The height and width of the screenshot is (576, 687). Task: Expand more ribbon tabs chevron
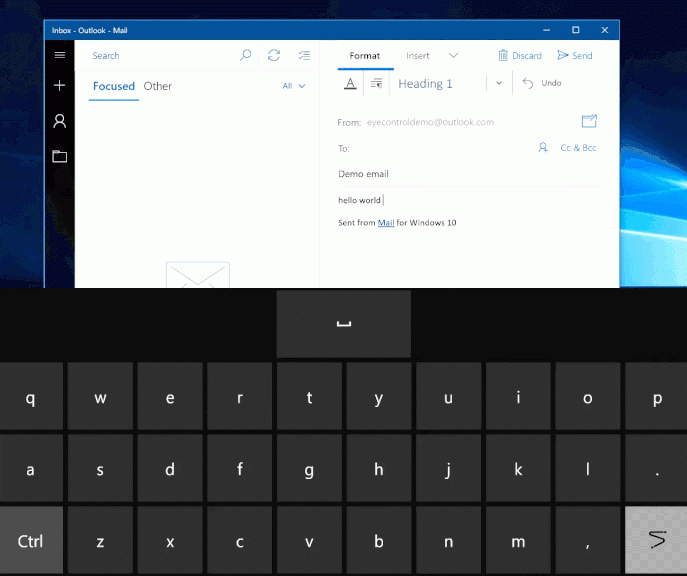(x=453, y=56)
